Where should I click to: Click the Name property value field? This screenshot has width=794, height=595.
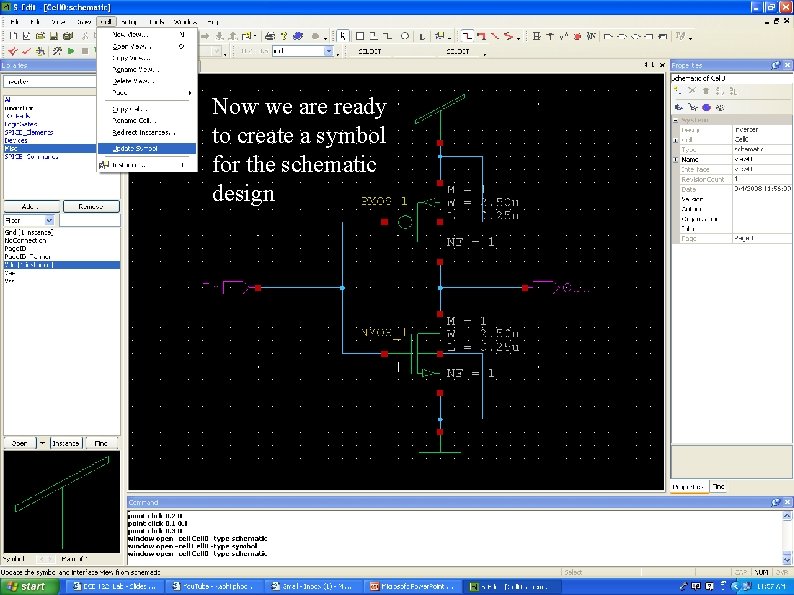[x=748, y=159]
